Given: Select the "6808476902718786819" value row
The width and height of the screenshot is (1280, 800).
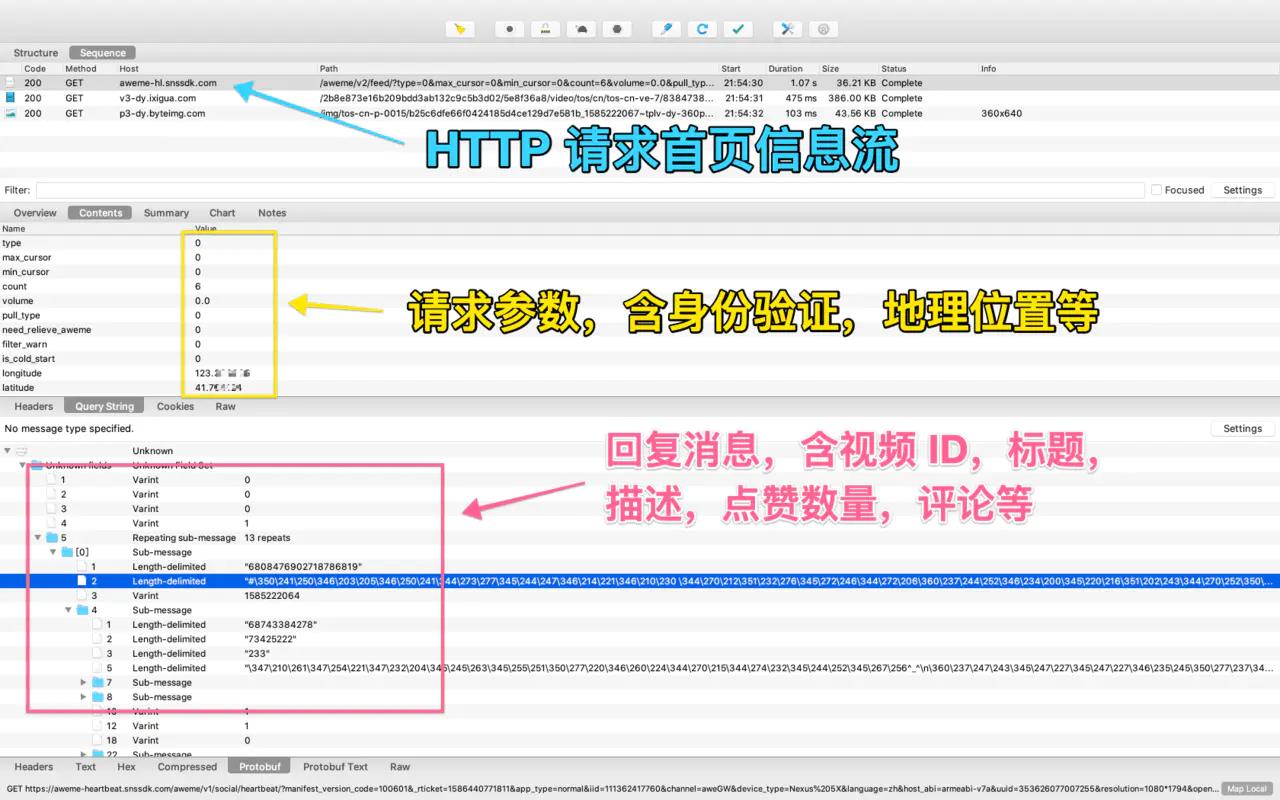Looking at the screenshot, I should [640, 567].
